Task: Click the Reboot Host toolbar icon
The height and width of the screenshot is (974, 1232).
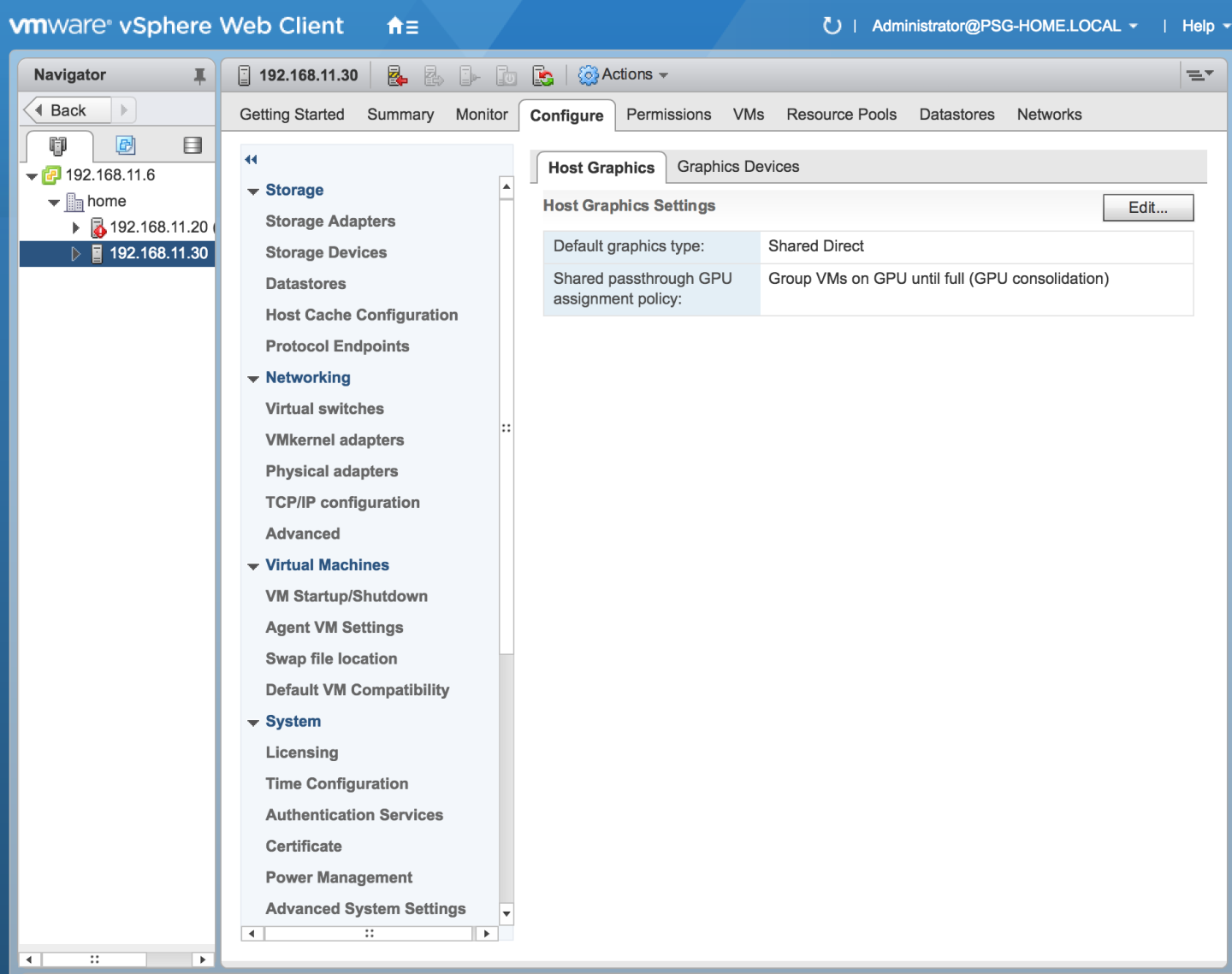Action: coord(542,74)
